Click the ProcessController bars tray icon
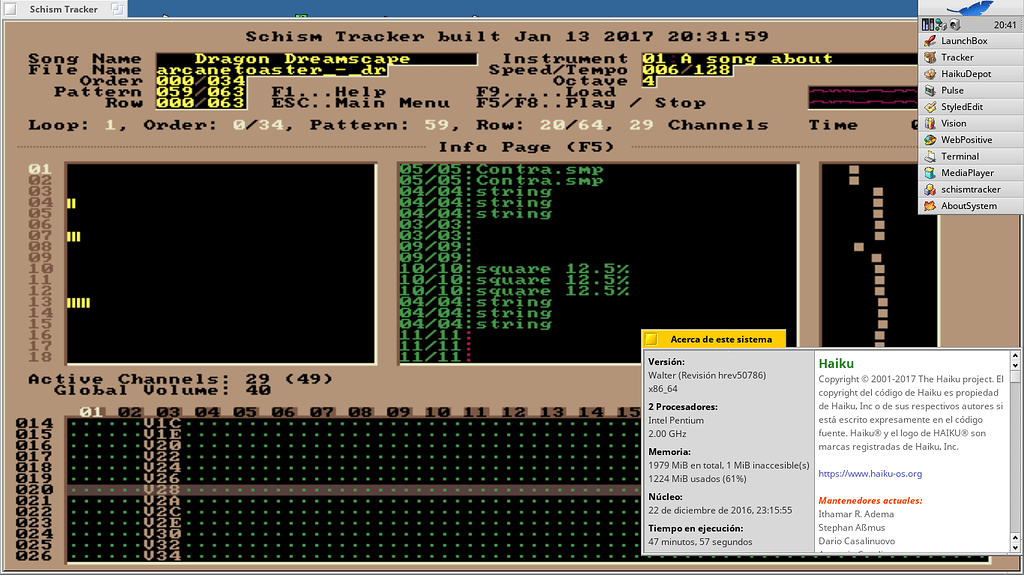This screenshot has height=575, width=1024. (928, 25)
